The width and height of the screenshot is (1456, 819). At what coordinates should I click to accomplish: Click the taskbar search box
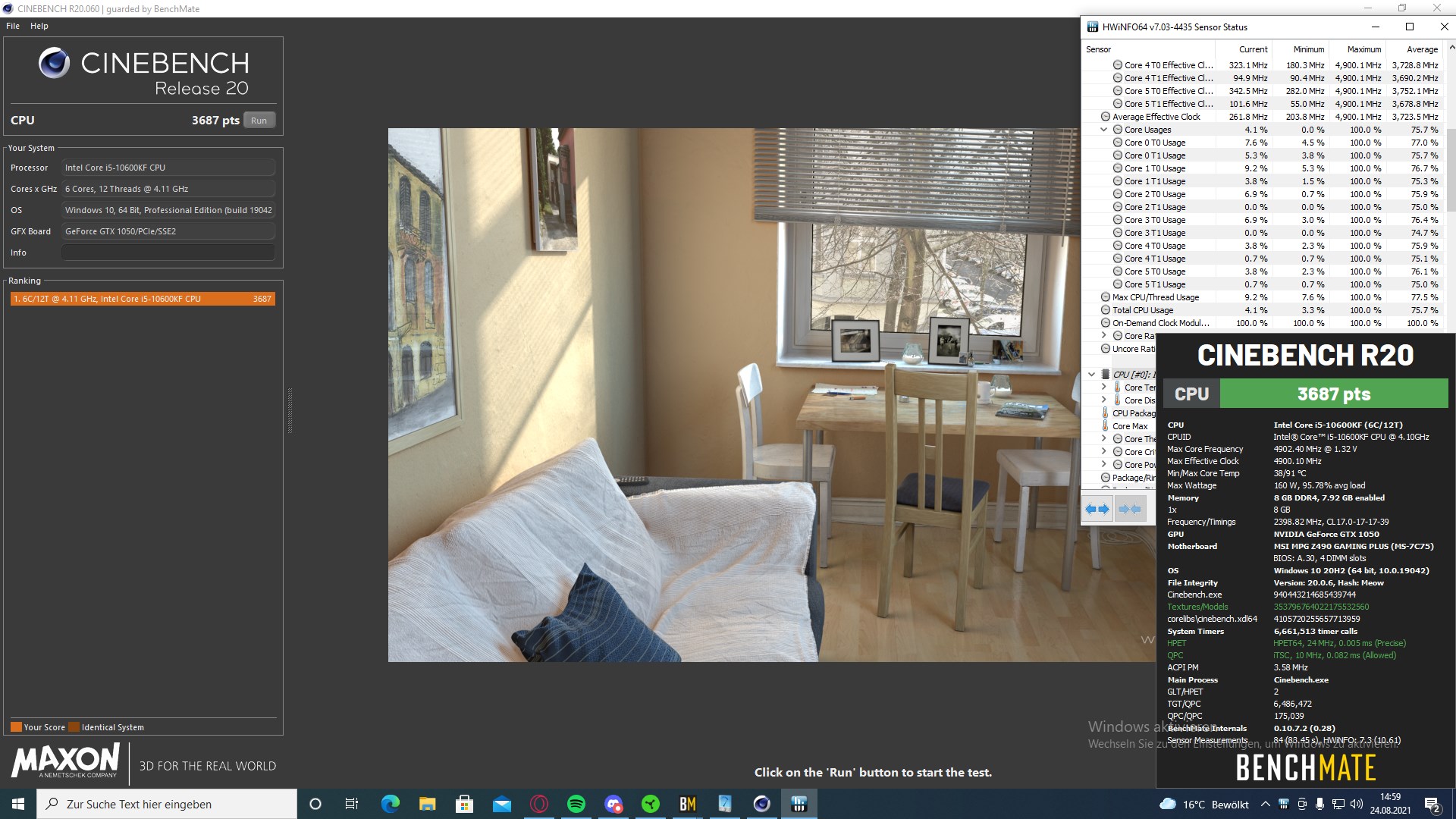pos(167,804)
